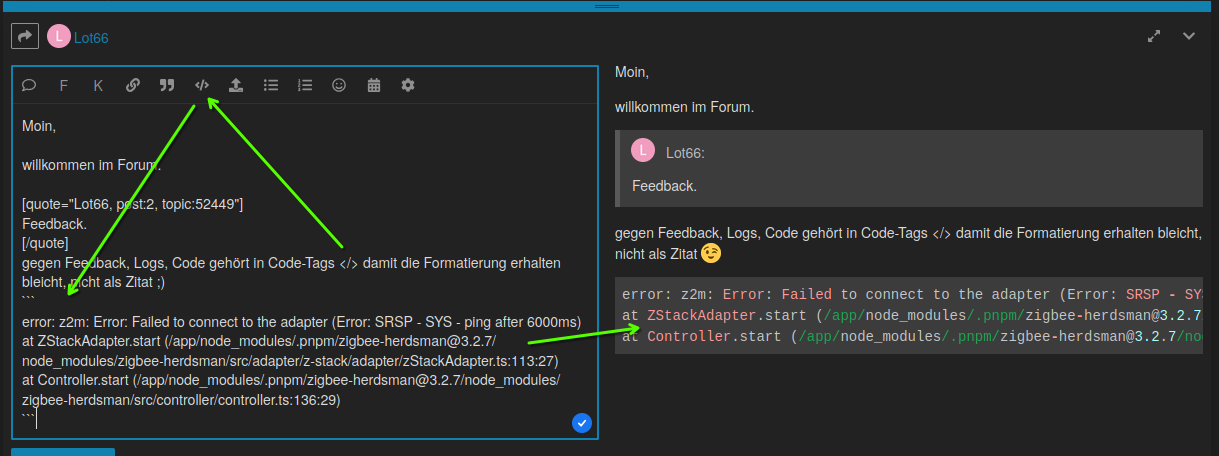Toggle fullscreen composer mode
Viewport: 1219px width, 456px height.
tap(1154, 36)
